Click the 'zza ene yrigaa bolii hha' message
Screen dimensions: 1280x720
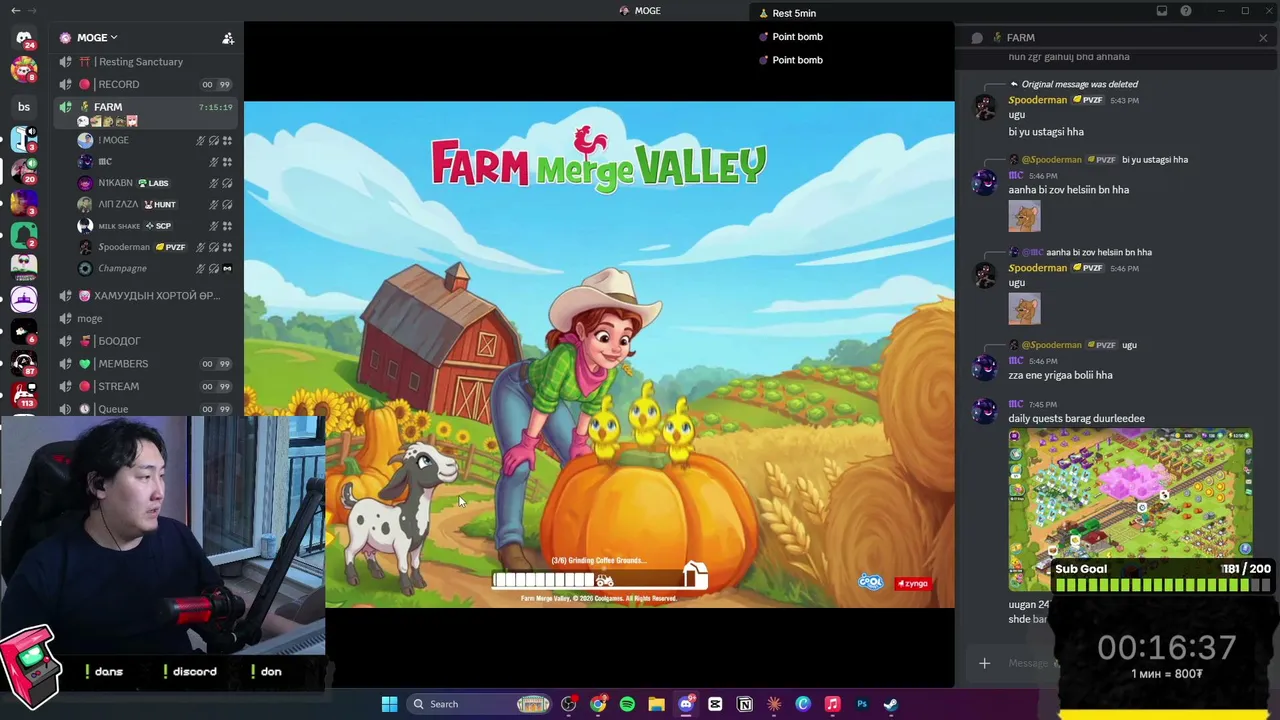(x=1060, y=375)
